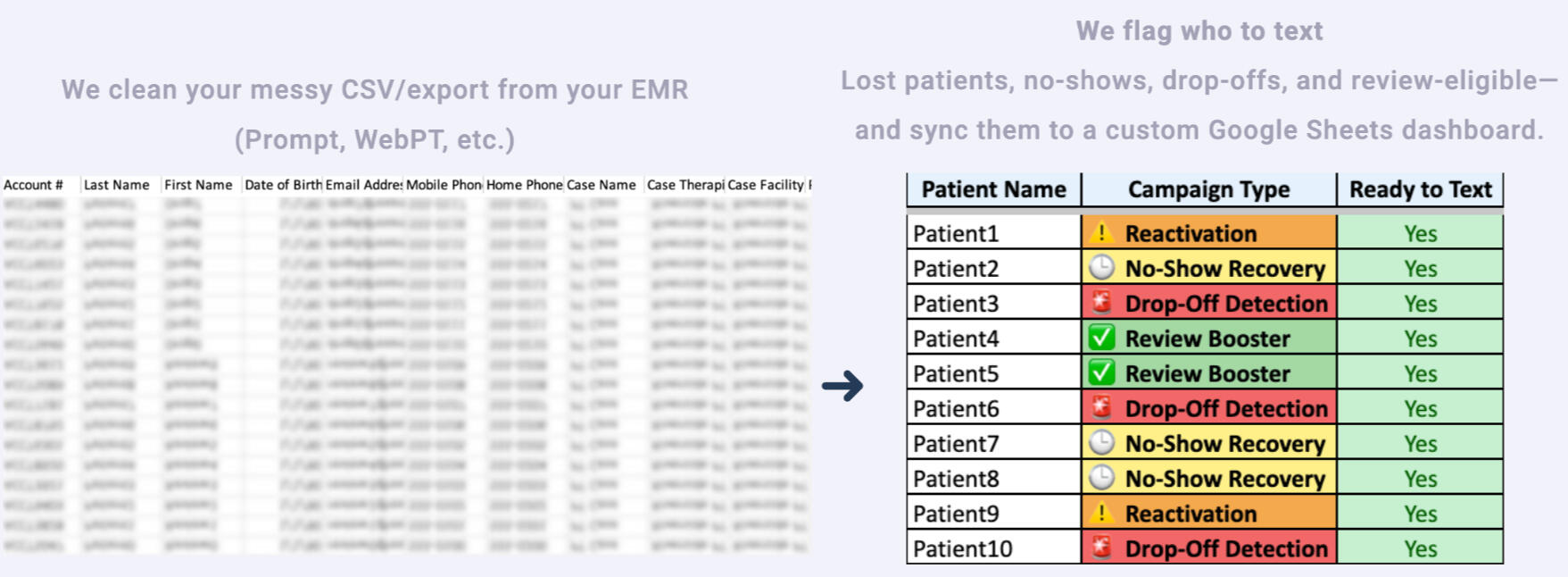This screenshot has width=1568, height=577.
Task: Click the right arrow between the tables
Action: [842, 386]
